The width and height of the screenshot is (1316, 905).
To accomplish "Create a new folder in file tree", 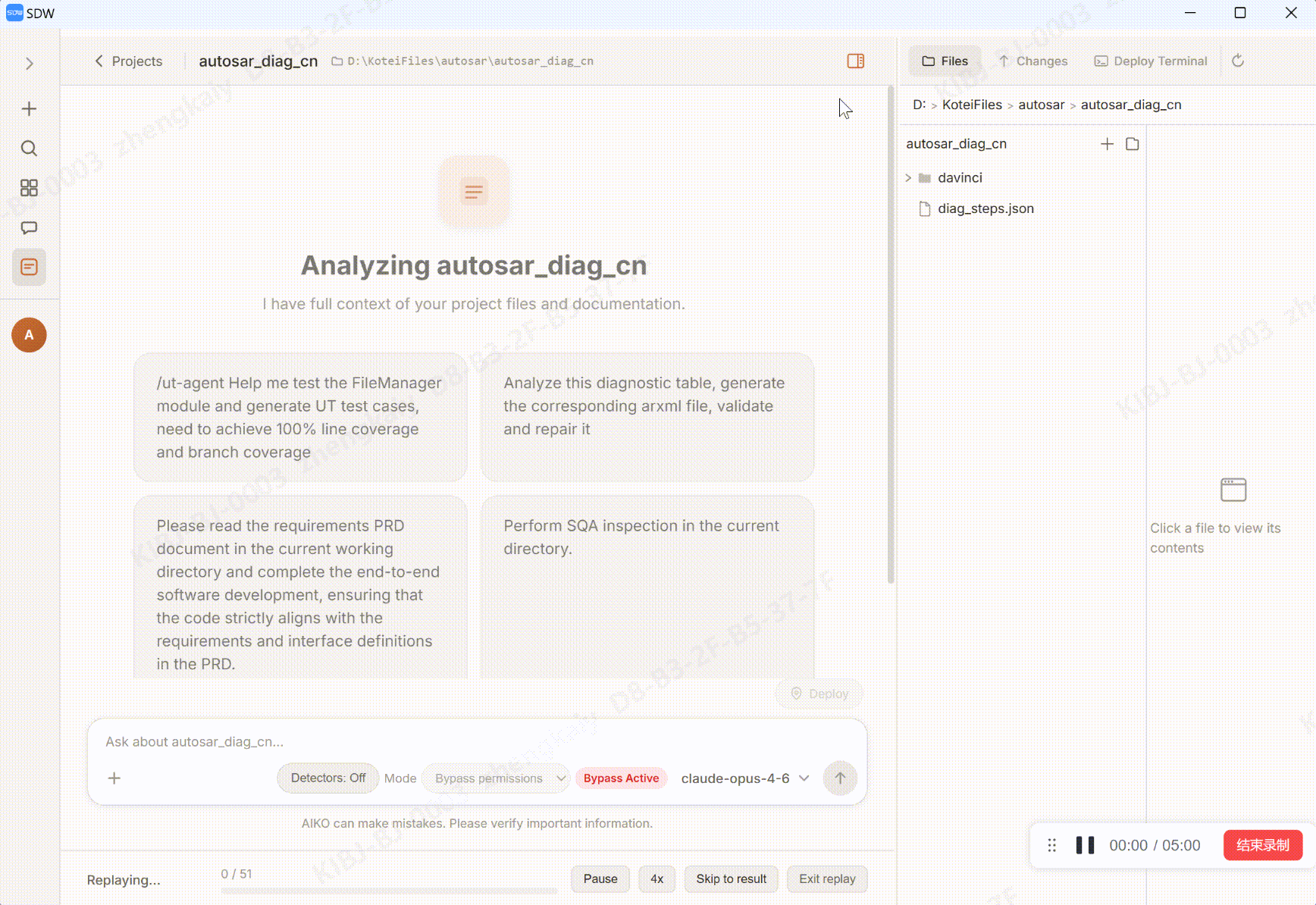I will (x=1133, y=144).
